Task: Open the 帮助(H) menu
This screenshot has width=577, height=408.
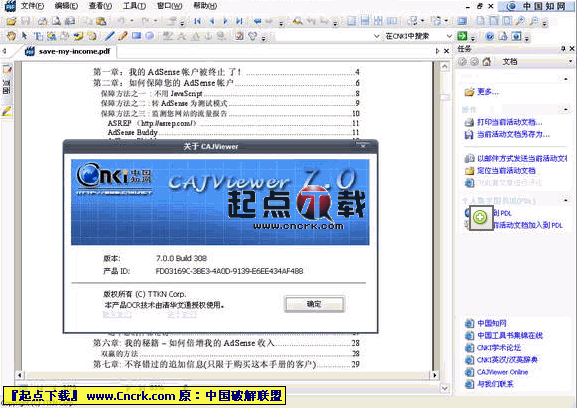Action: (205, 6)
